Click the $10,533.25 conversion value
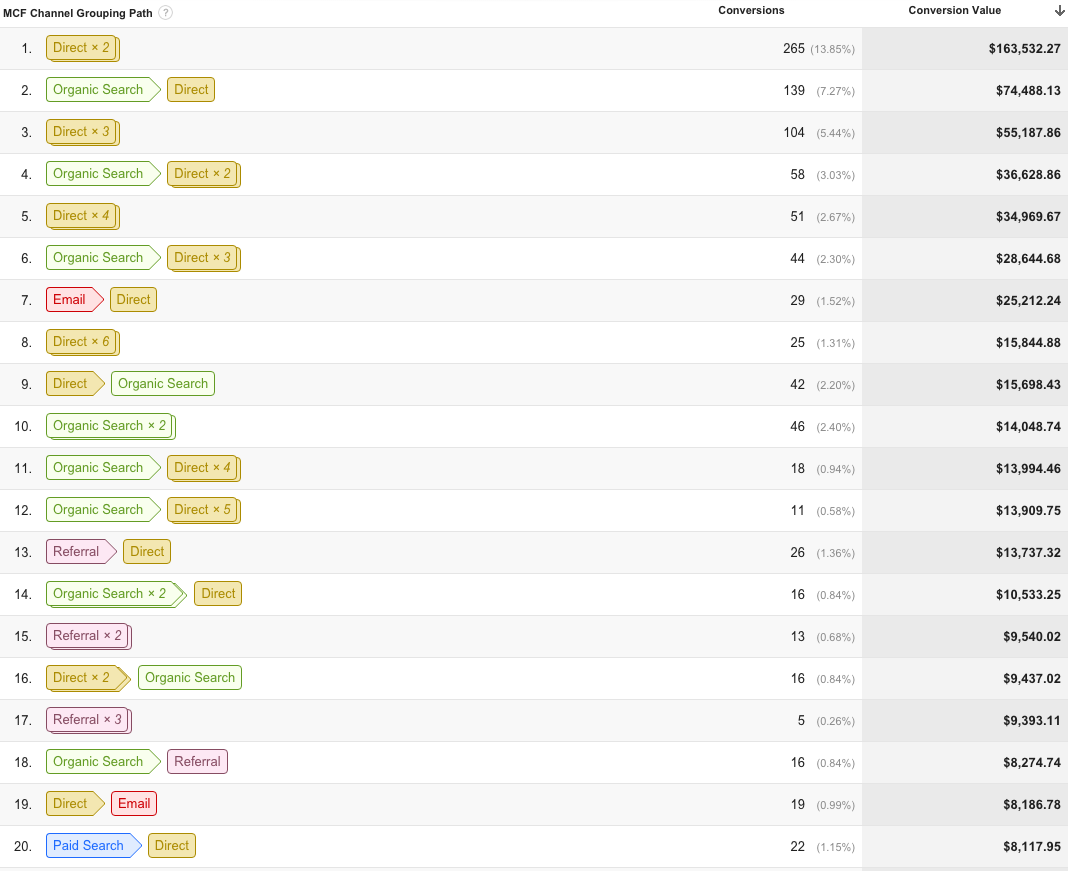The width and height of the screenshot is (1068, 871). (x=1028, y=595)
